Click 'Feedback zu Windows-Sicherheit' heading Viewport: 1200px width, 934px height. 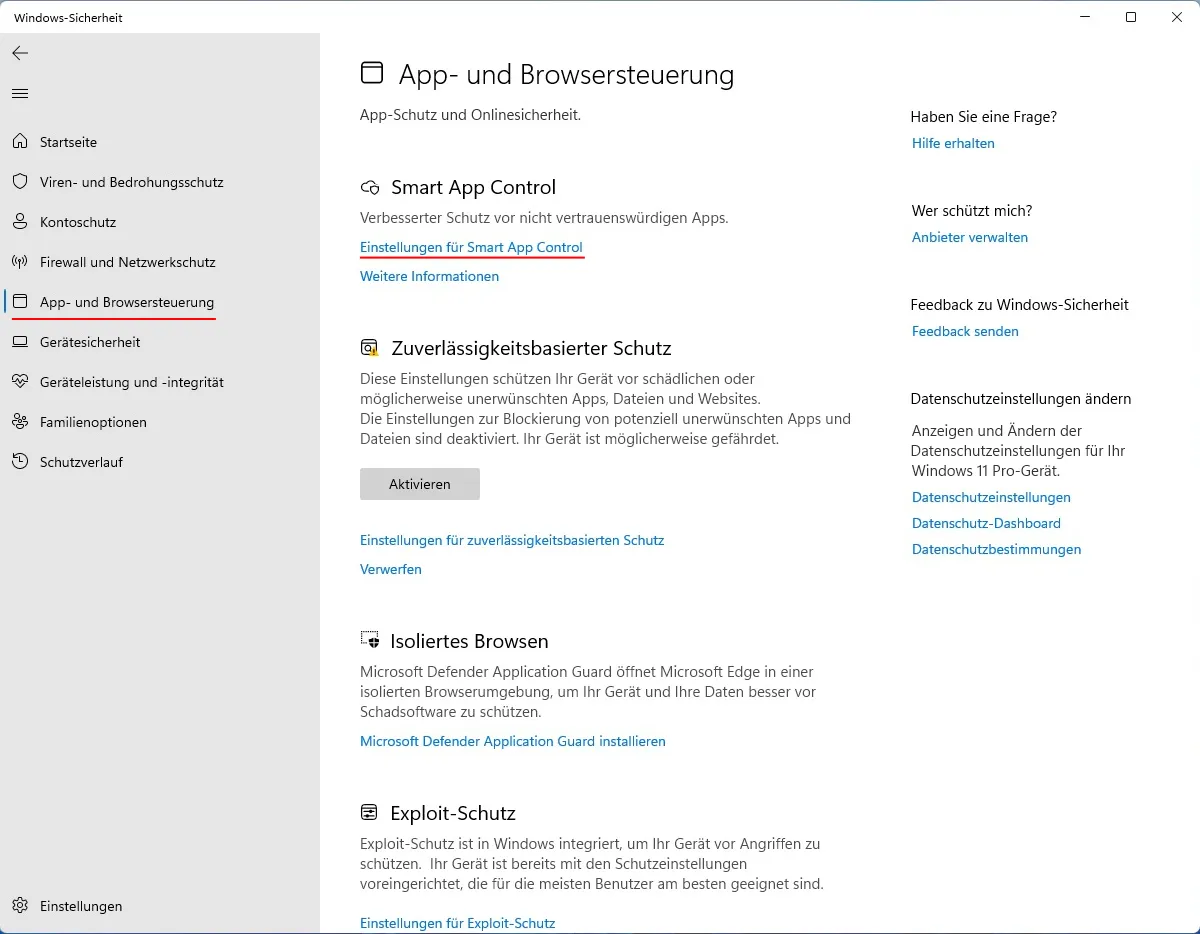[x=1020, y=305]
